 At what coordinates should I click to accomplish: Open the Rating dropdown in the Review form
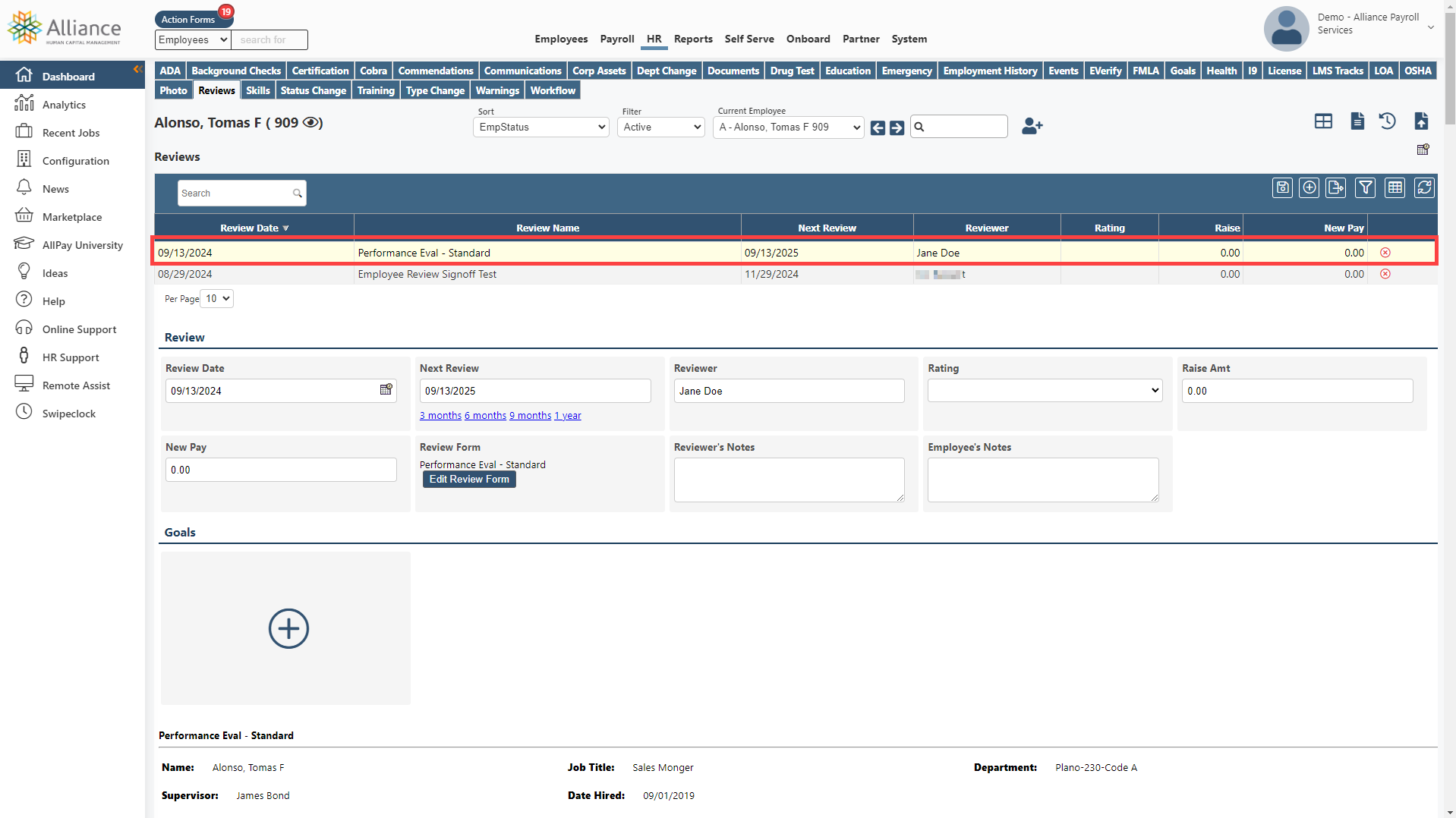[1045, 391]
